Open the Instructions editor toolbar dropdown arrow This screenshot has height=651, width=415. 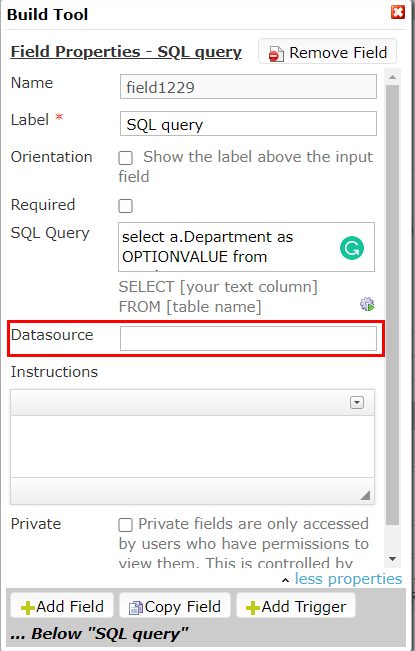(357, 403)
